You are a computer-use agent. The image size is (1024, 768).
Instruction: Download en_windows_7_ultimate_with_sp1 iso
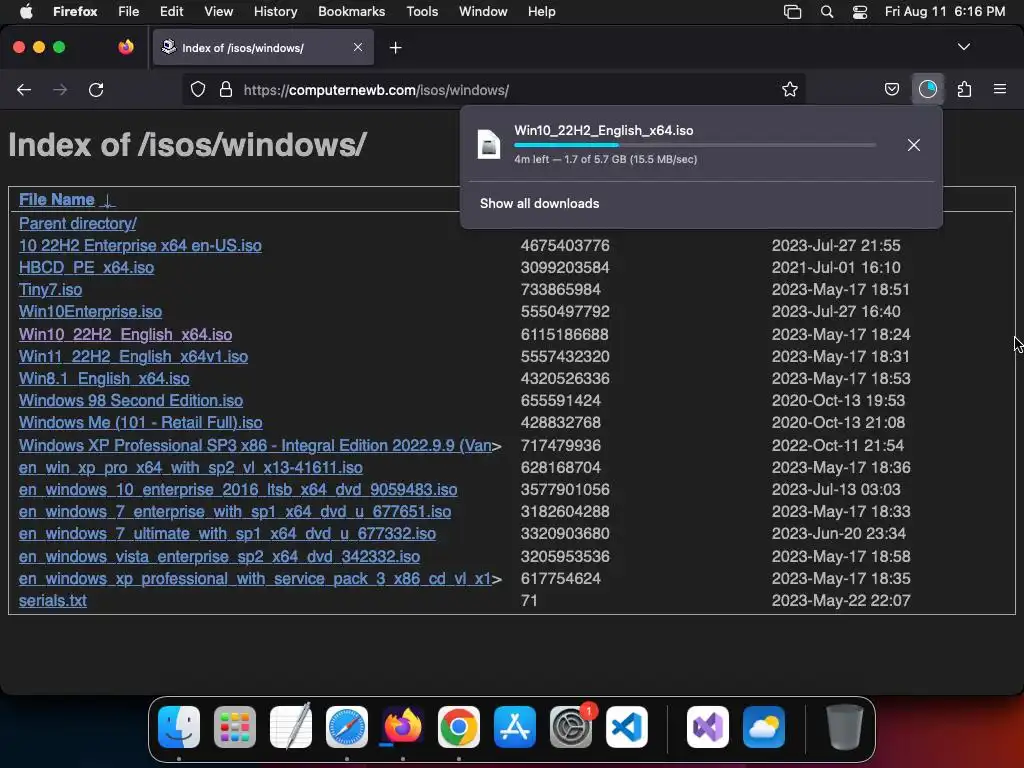tap(227, 534)
